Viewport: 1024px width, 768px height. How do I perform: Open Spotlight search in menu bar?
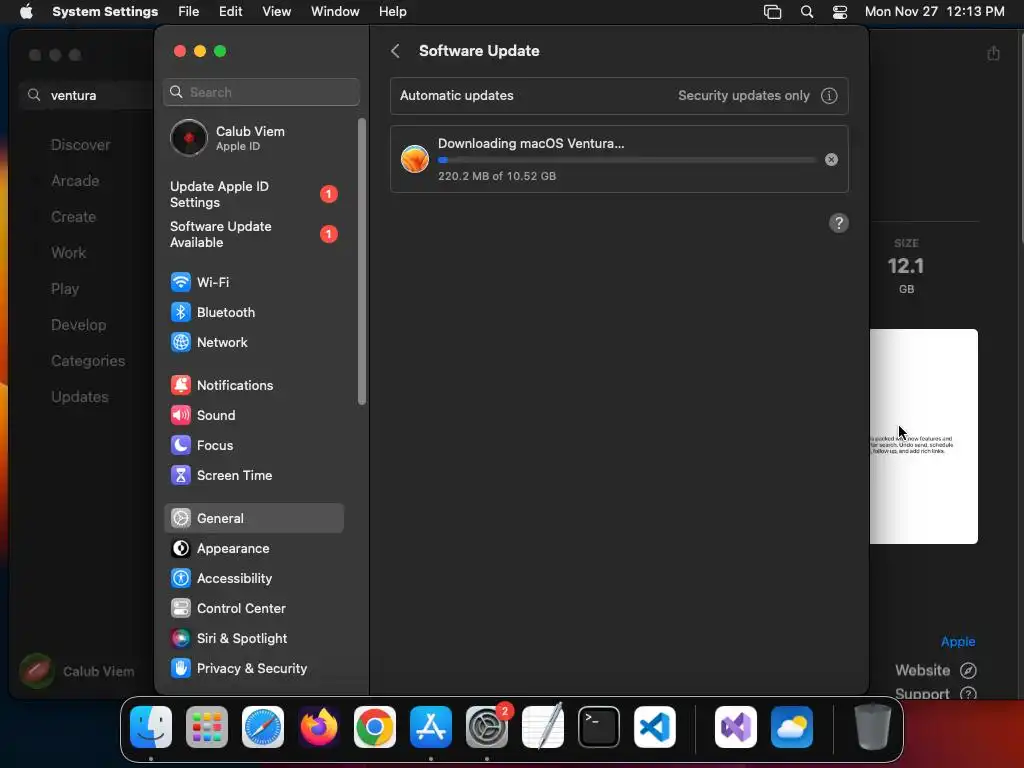pos(807,11)
